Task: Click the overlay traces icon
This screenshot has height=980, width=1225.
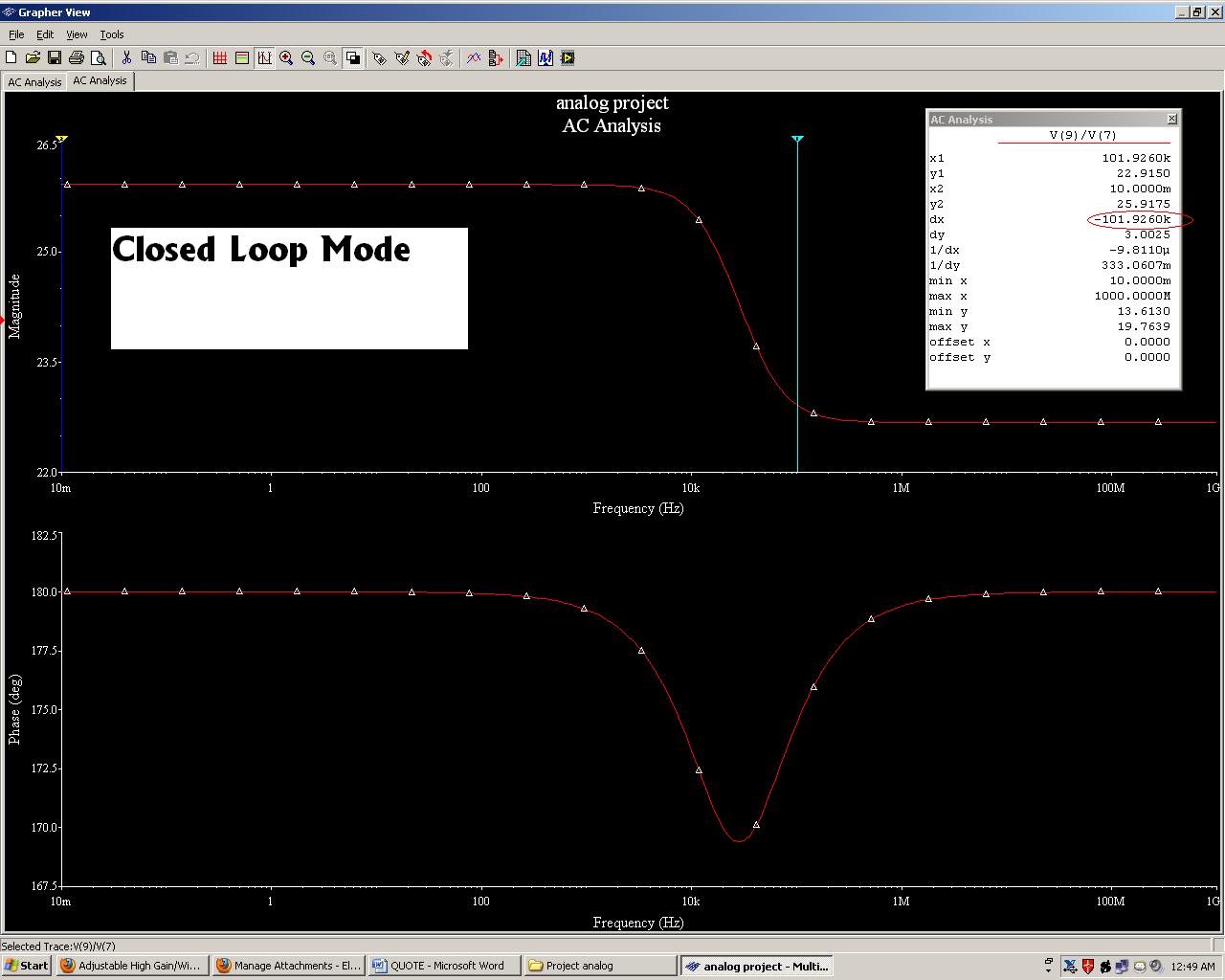Action: [x=474, y=58]
